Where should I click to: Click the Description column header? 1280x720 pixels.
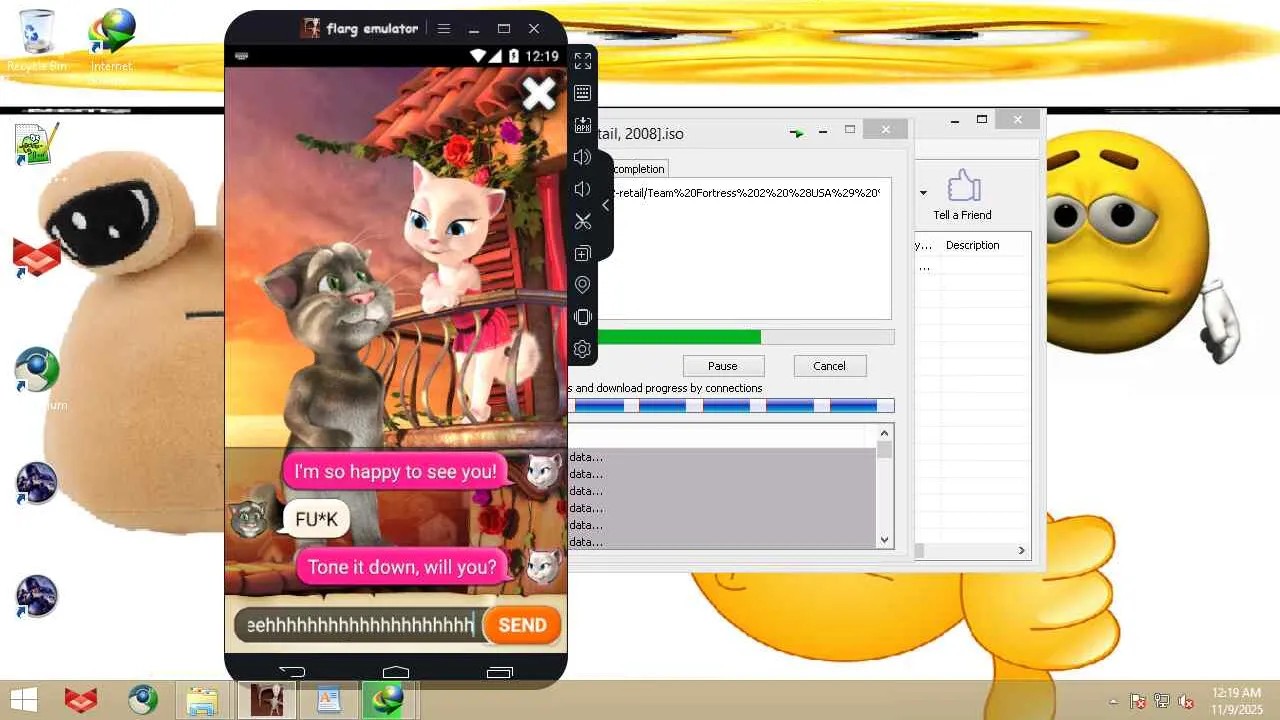pos(972,245)
